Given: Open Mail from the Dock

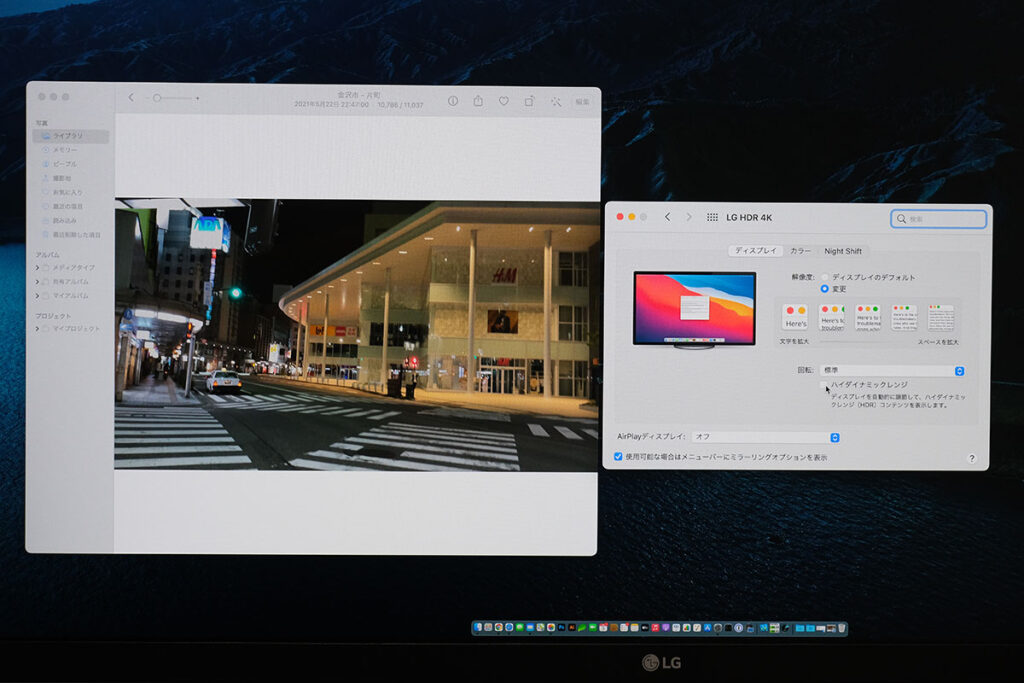Looking at the screenshot, I should point(530,628).
